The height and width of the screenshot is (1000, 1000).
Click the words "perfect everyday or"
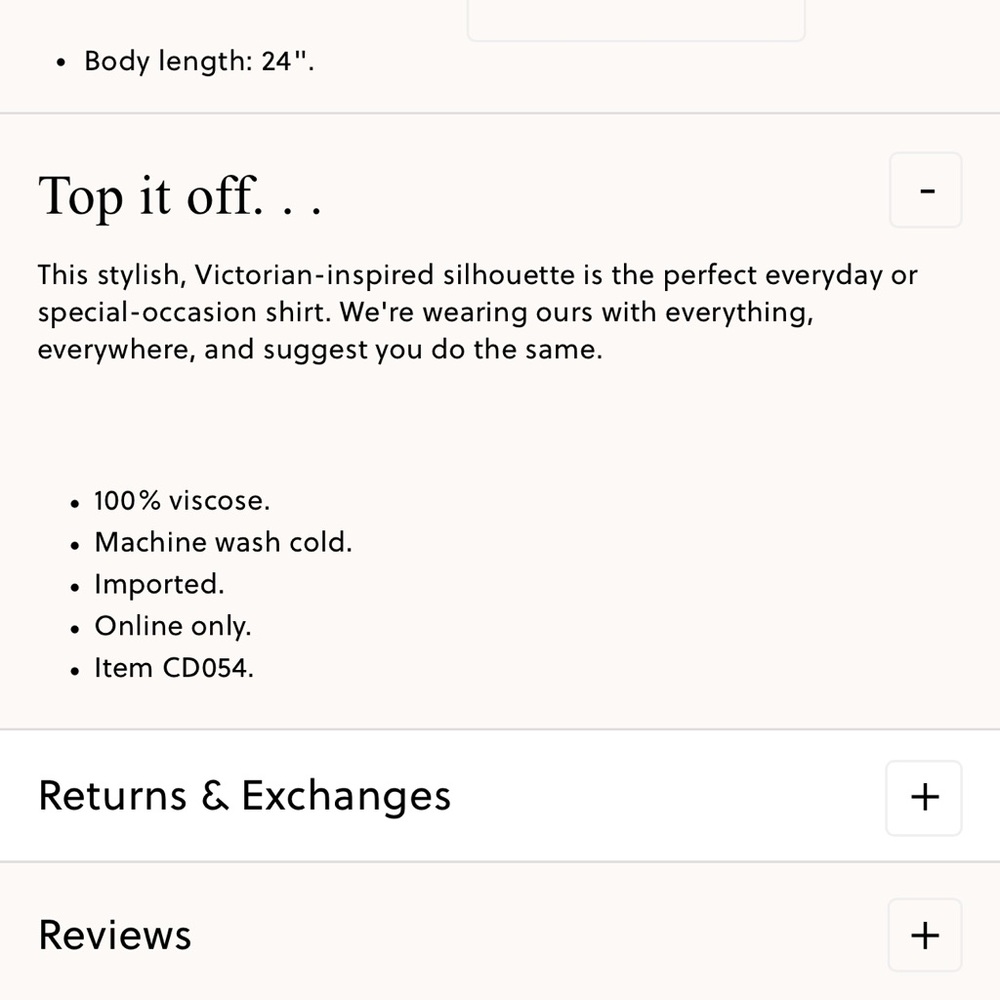click(x=790, y=276)
